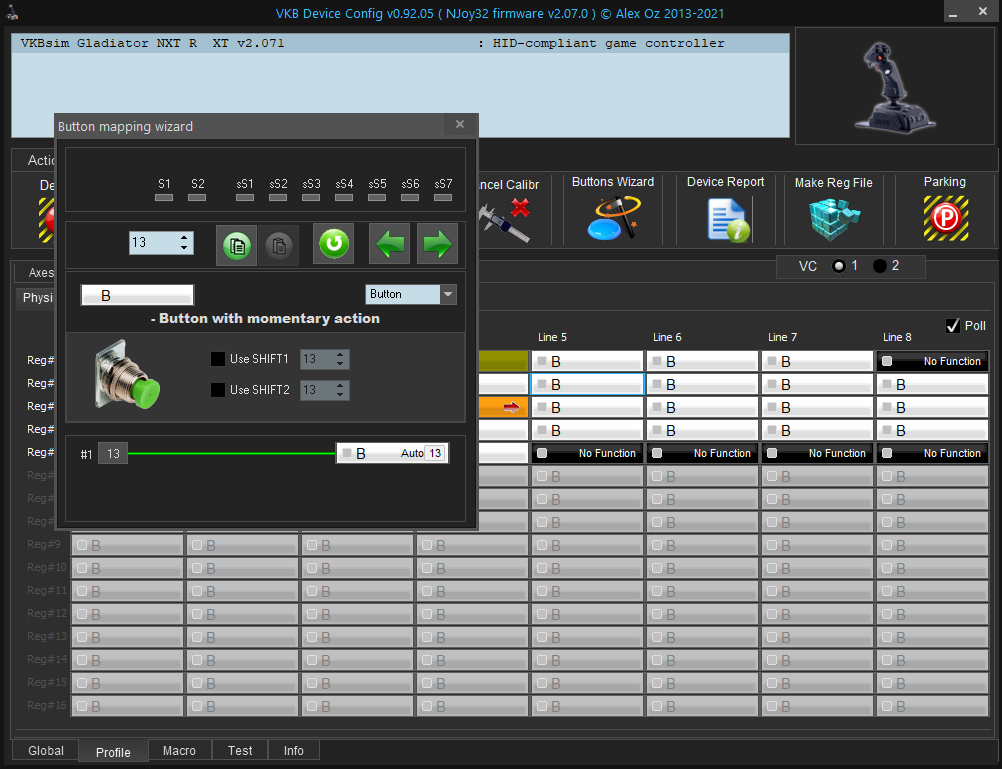
Task: Switch to the Info tab
Action: click(x=294, y=750)
